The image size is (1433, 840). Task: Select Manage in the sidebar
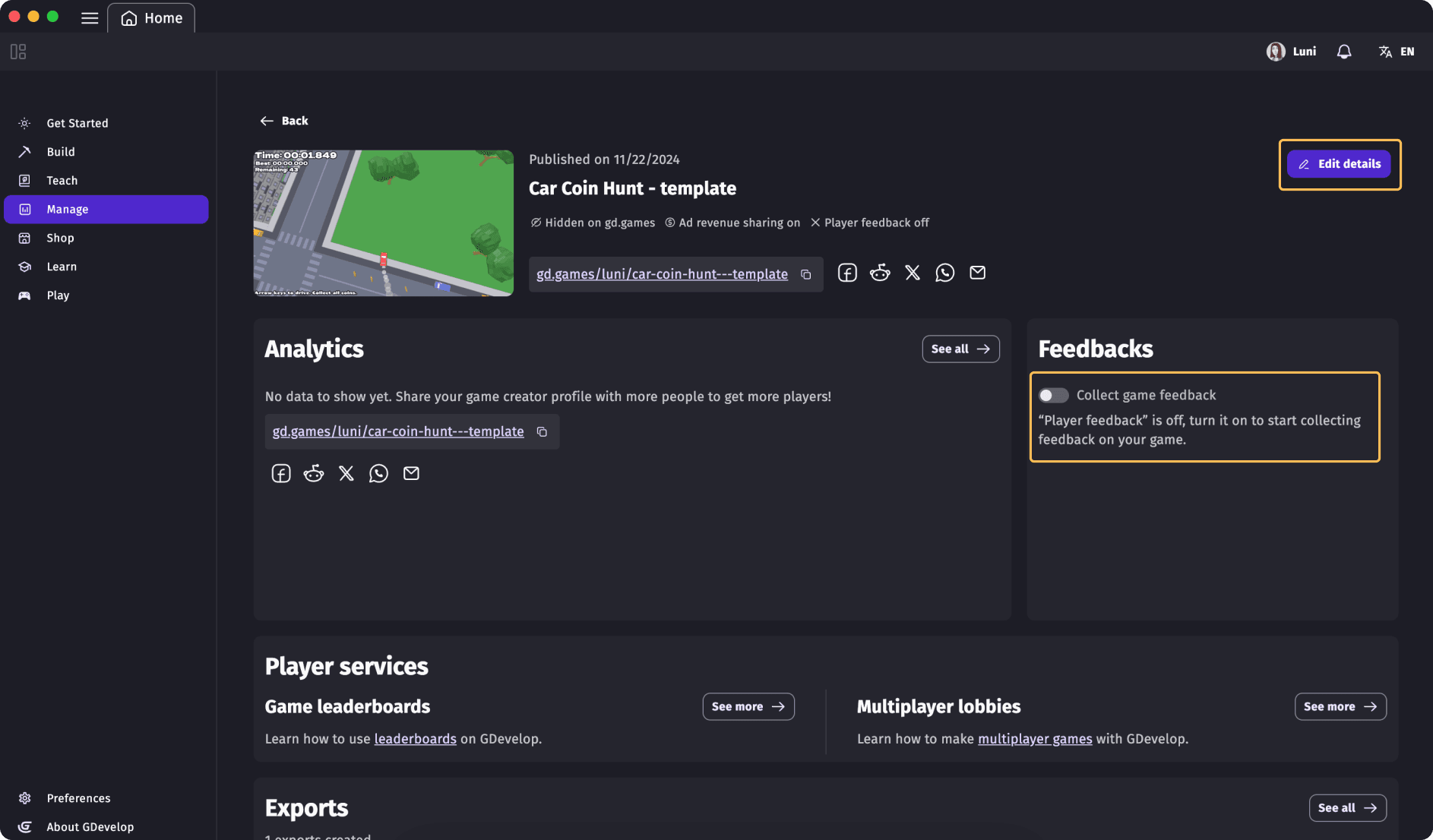point(106,209)
